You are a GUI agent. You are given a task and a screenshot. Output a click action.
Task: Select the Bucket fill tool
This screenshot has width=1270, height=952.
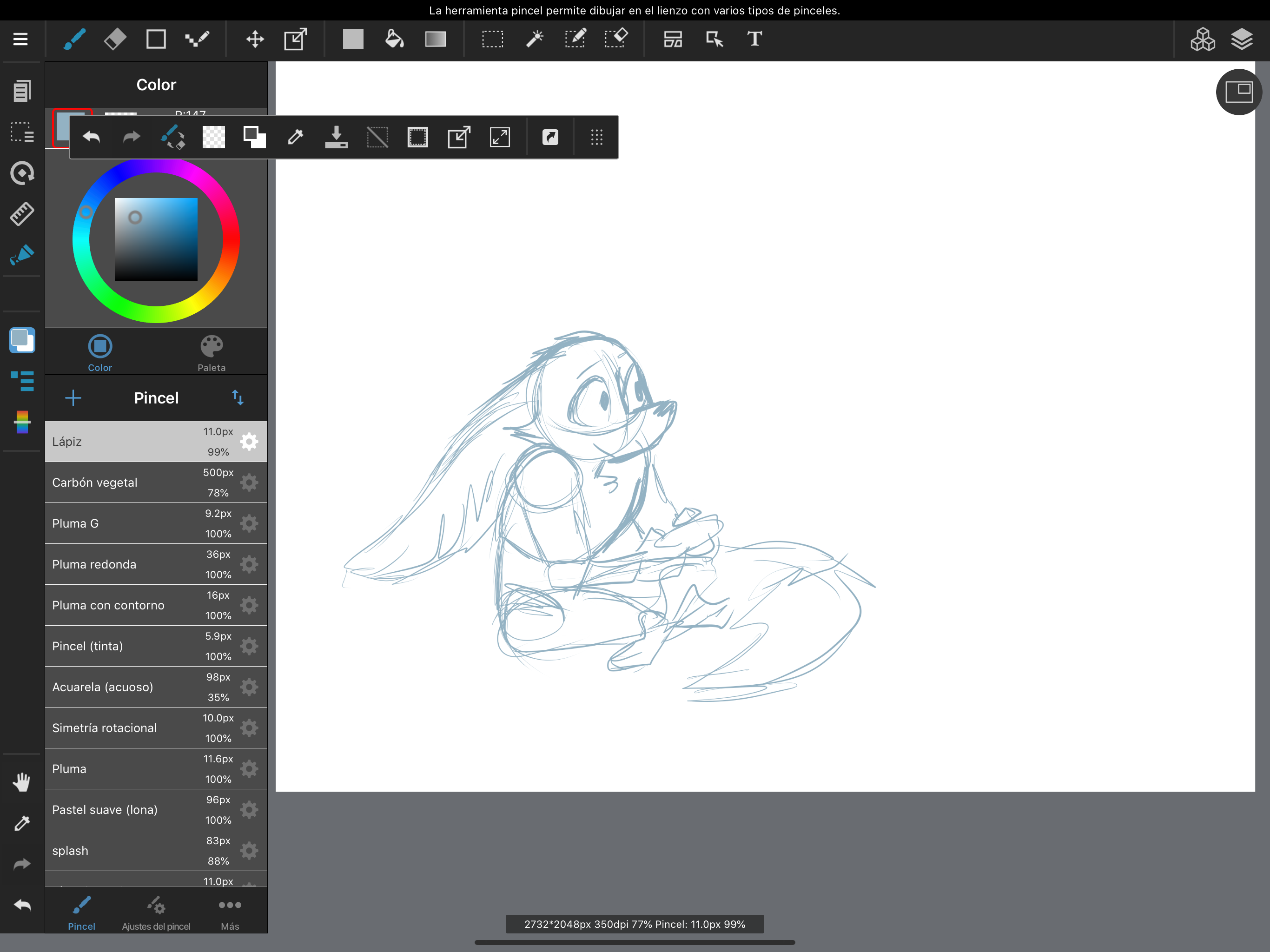tap(394, 39)
